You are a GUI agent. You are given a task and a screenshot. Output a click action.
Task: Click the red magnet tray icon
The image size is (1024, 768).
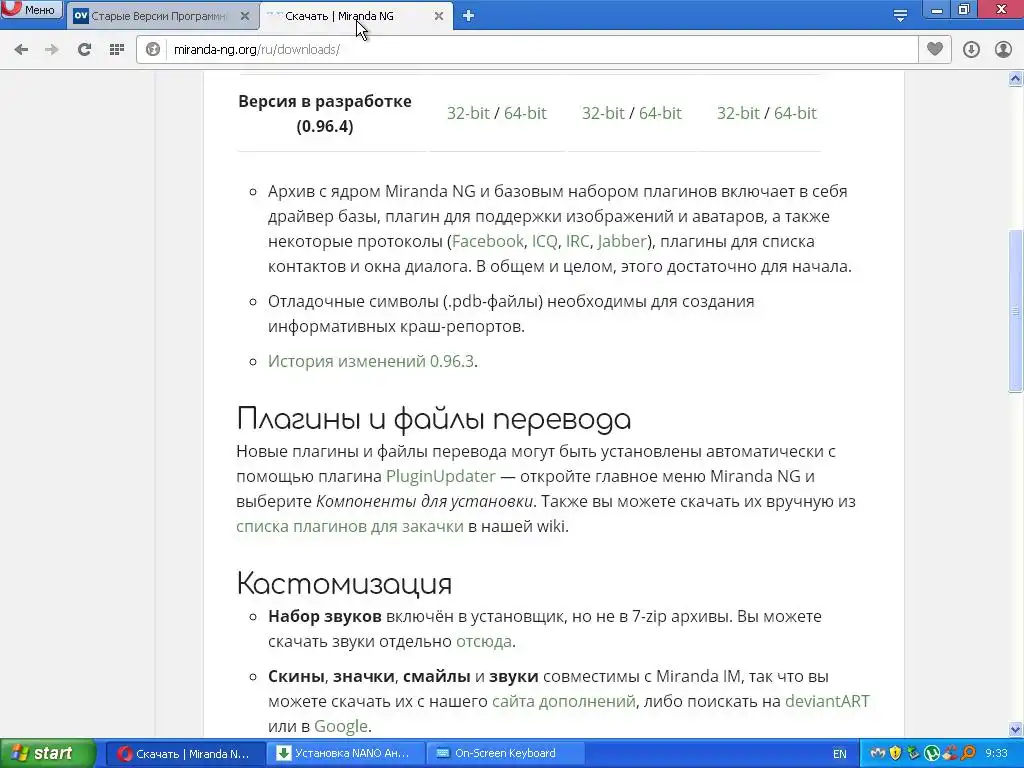pos(950,754)
